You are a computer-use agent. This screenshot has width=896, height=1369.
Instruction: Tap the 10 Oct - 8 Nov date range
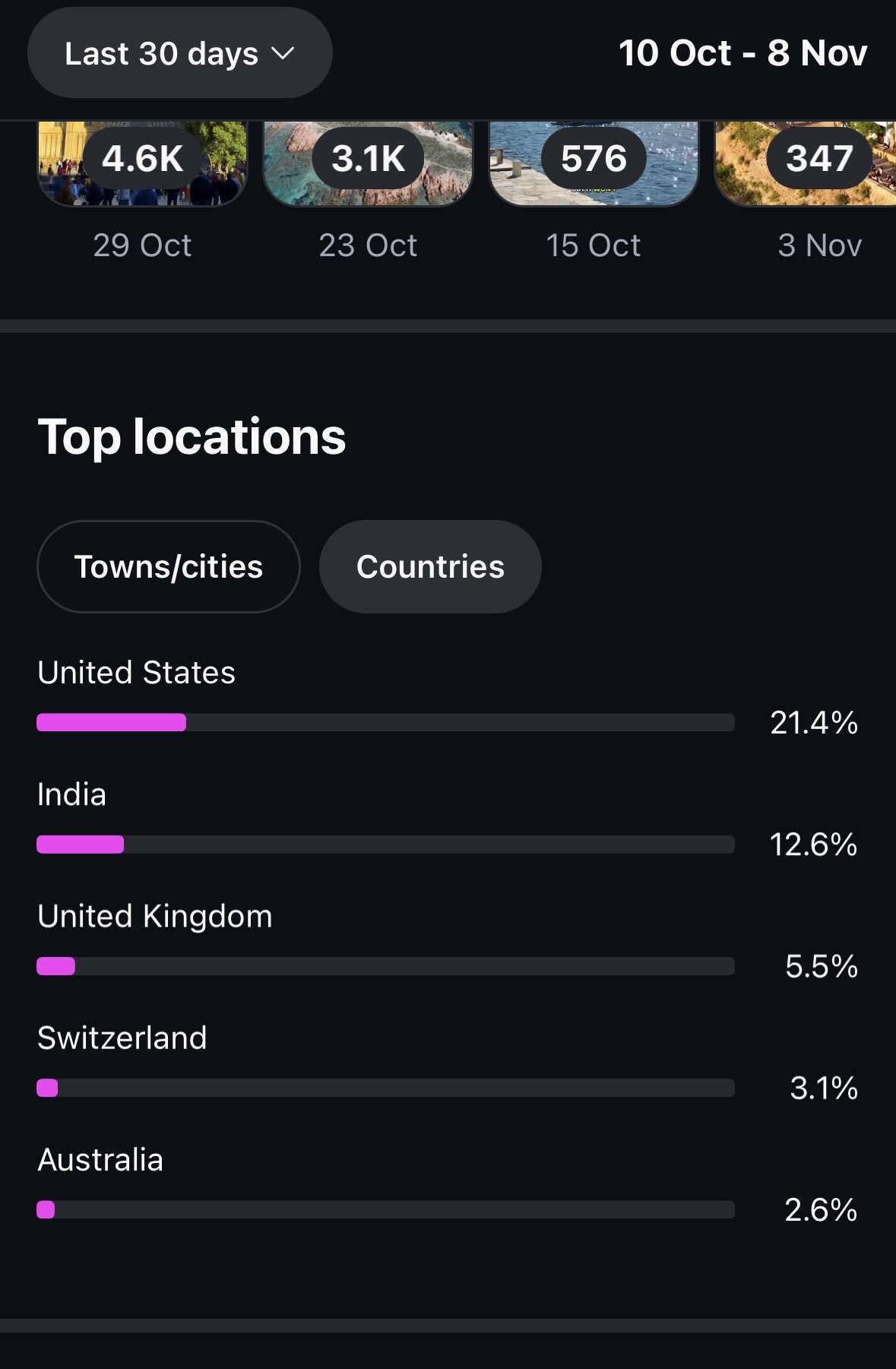tap(742, 53)
